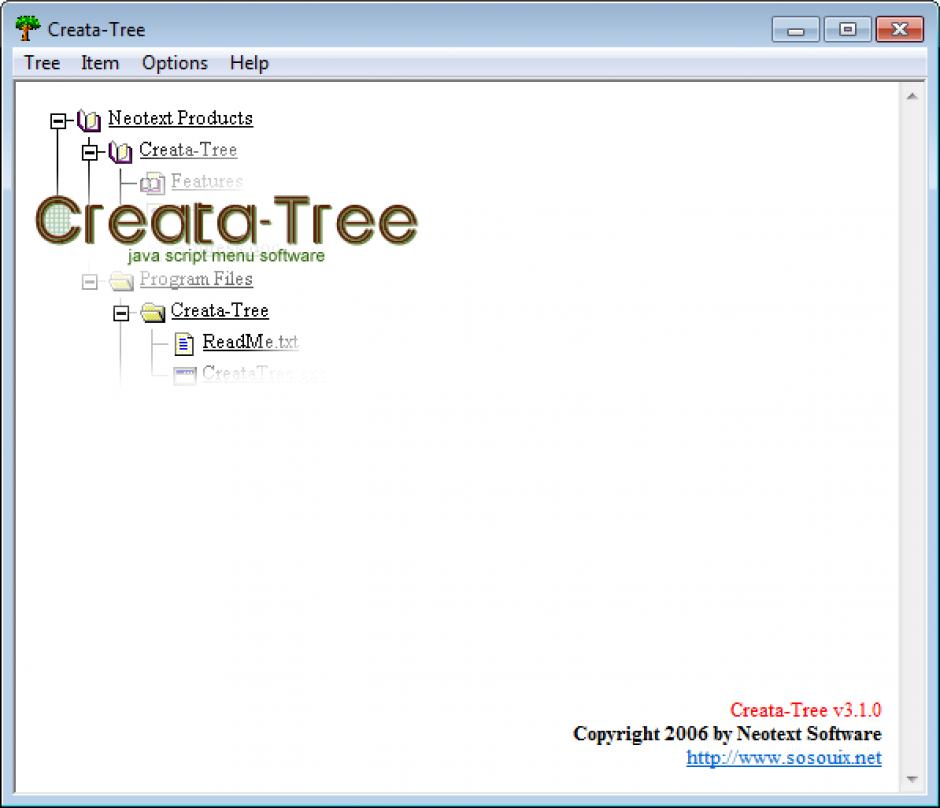Click the ReadMe.txt document icon

pos(184,343)
